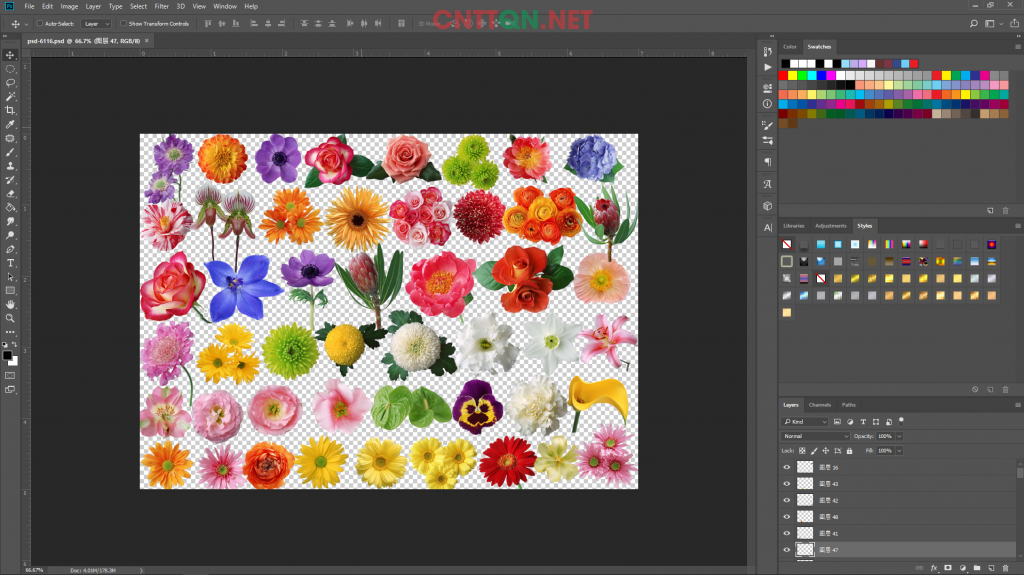Open the Image menu
The width and height of the screenshot is (1024, 575).
click(69, 7)
